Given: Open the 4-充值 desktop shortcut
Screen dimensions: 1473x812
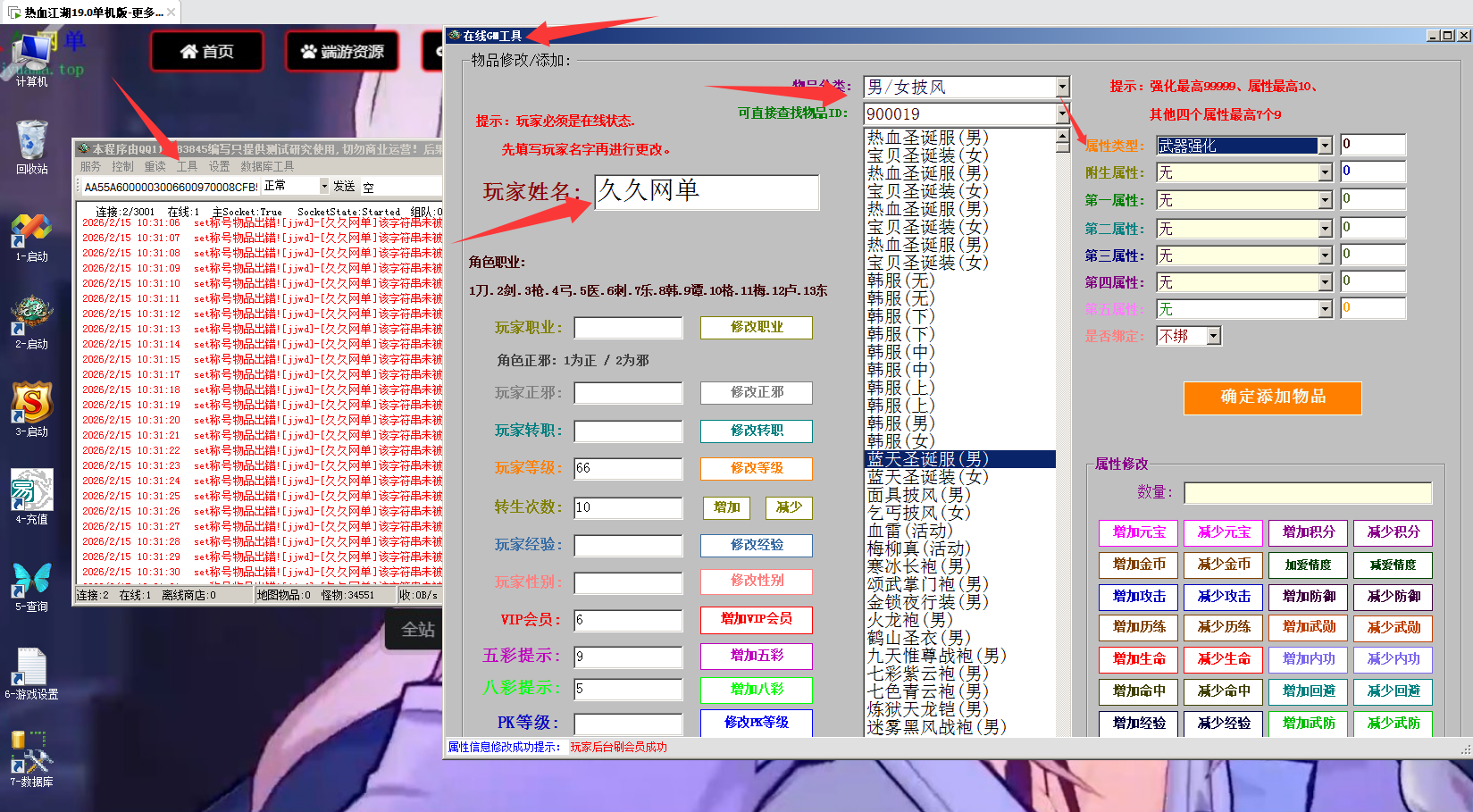Looking at the screenshot, I should pyautogui.click(x=31, y=492).
